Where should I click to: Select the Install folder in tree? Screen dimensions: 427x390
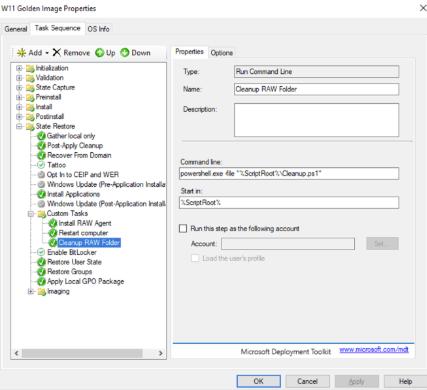click(44, 107)
